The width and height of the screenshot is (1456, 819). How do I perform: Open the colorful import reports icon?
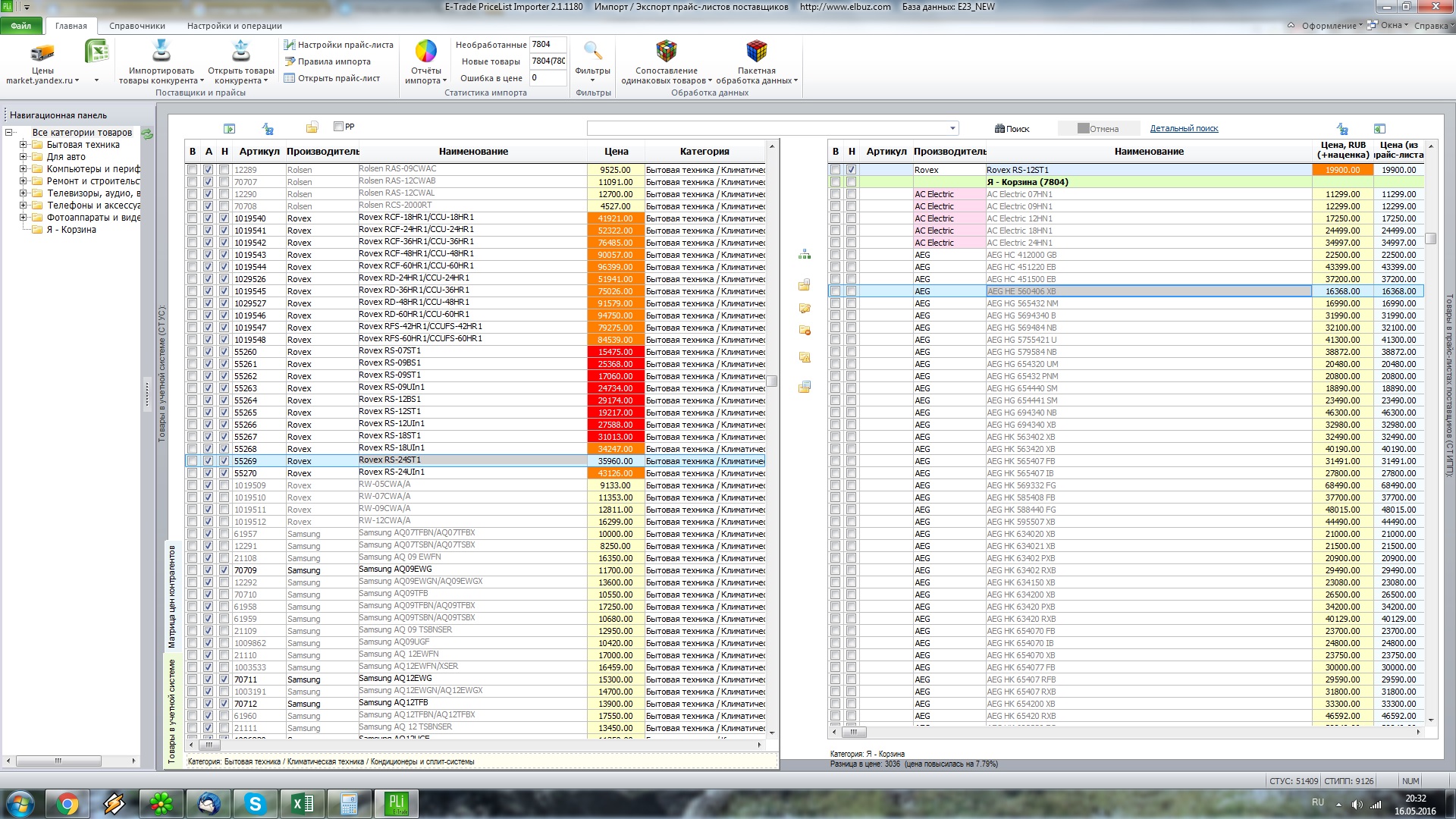(426, 51)
